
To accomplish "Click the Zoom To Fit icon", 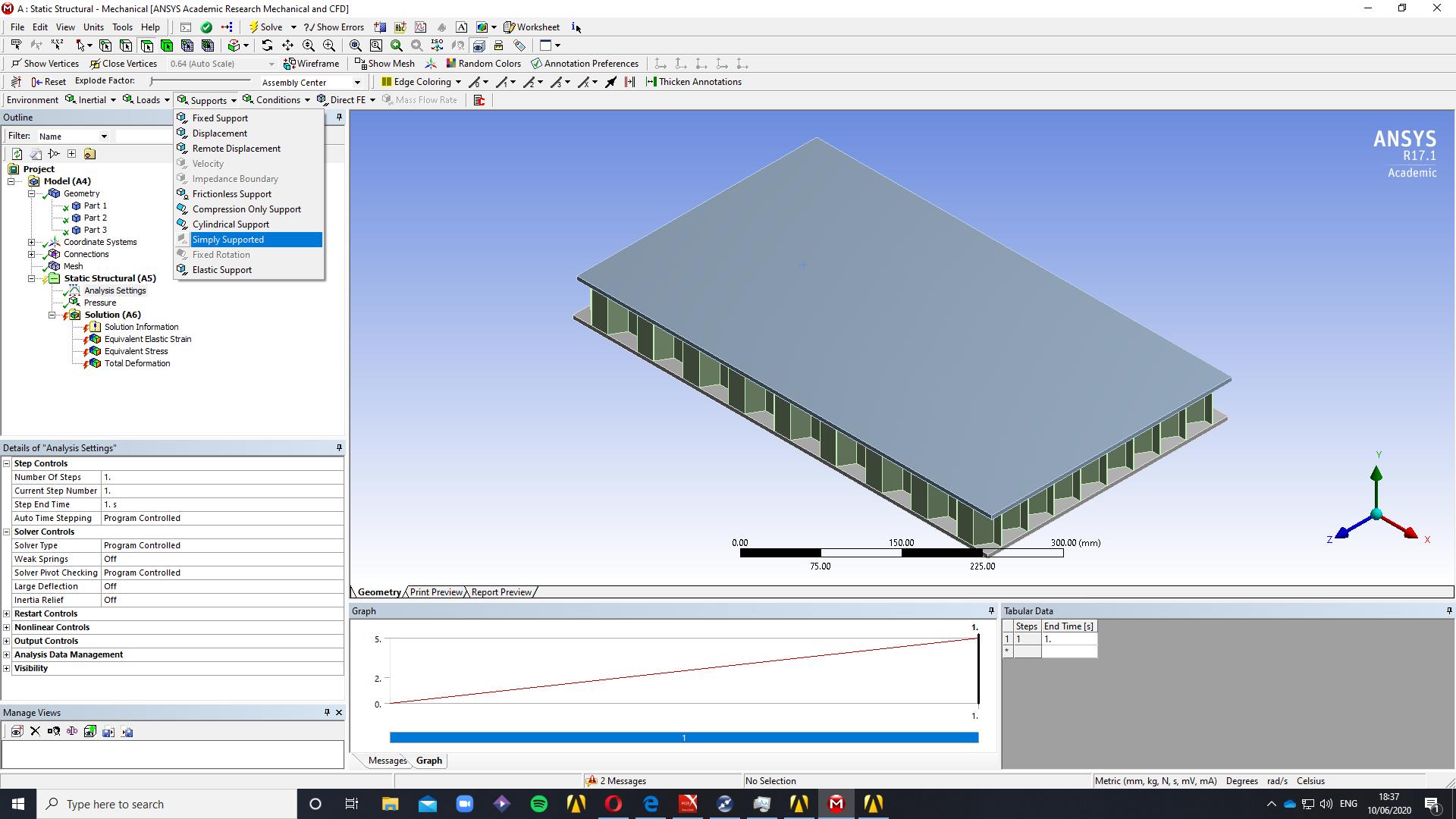I will point(355,45).
